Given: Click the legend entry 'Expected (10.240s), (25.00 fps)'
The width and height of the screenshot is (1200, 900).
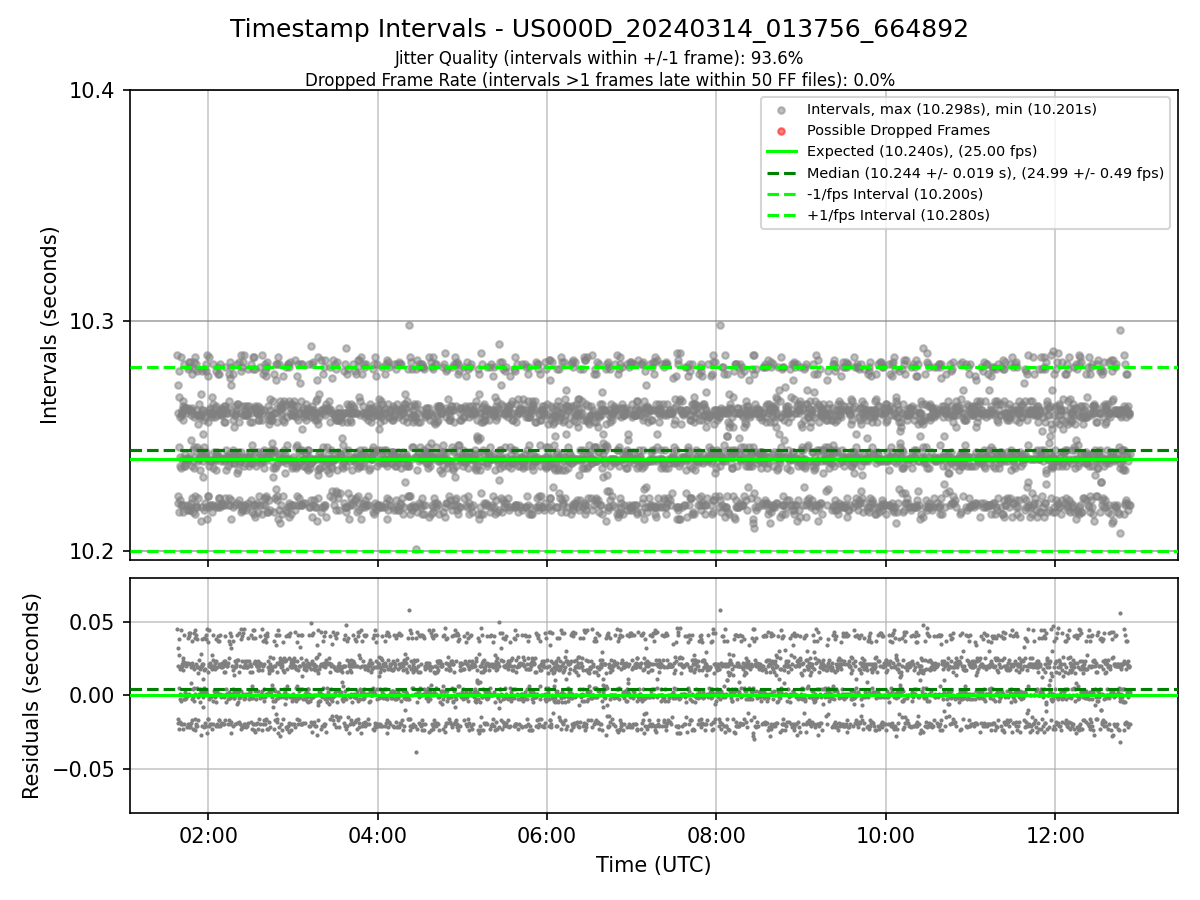Looking at the screenshot, I should pos(922,151).
